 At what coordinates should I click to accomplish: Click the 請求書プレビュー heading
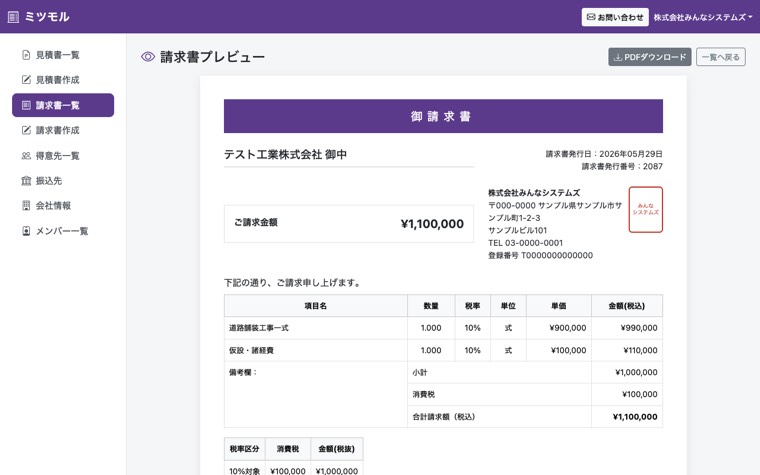click(212, 57)
